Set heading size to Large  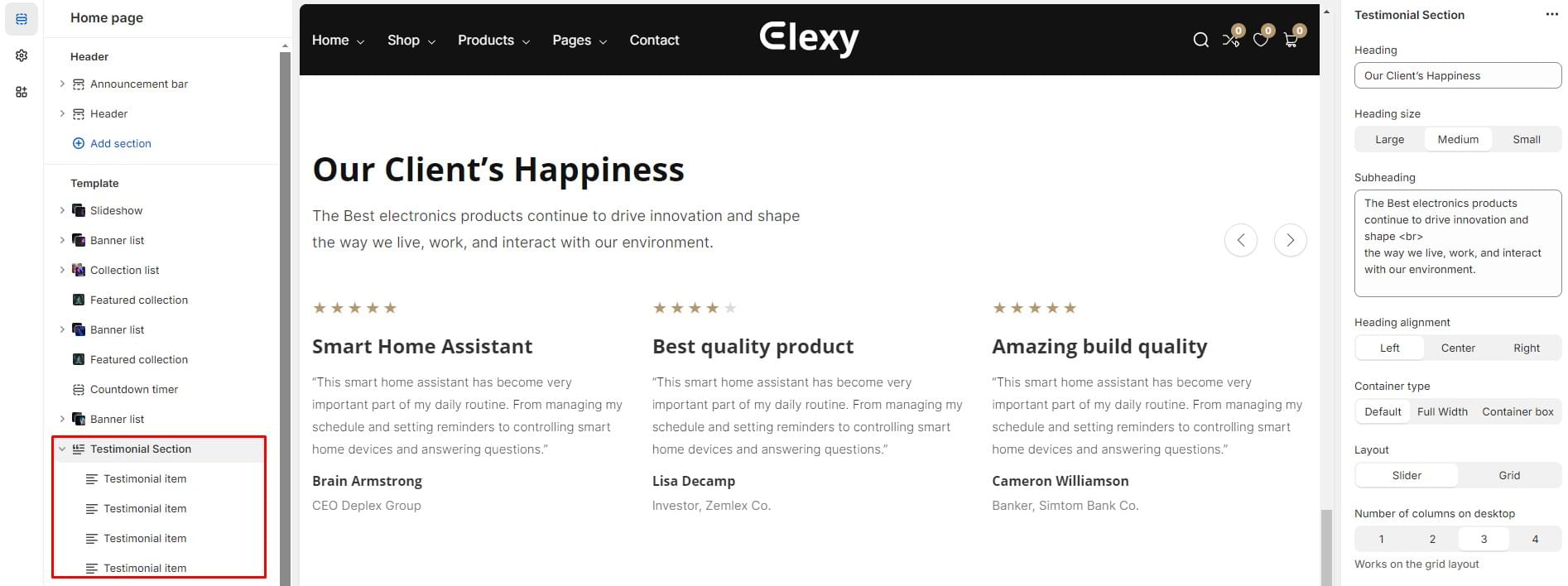1389,139
